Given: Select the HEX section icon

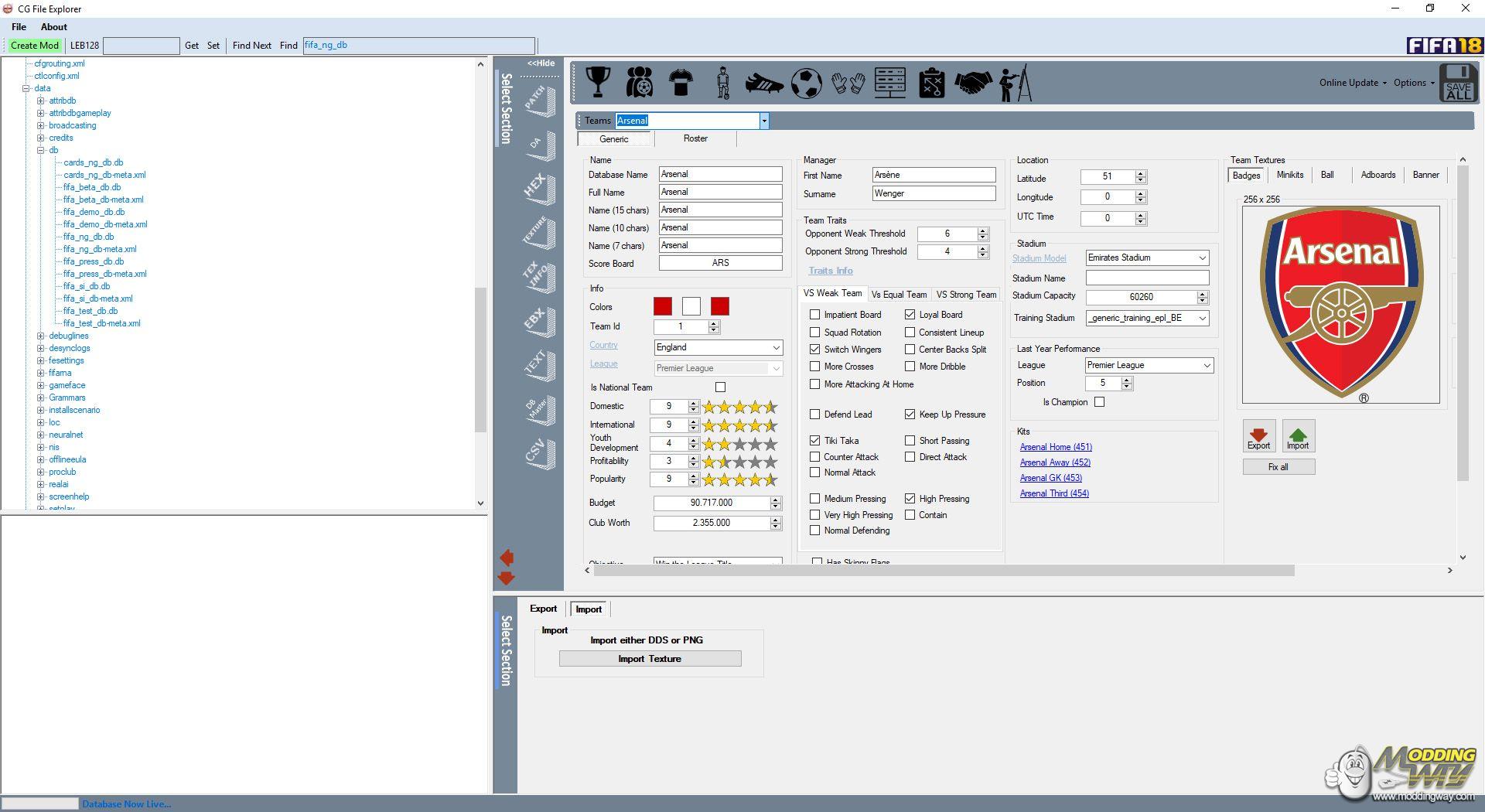Looking at the screenshot, I should 539,188.
